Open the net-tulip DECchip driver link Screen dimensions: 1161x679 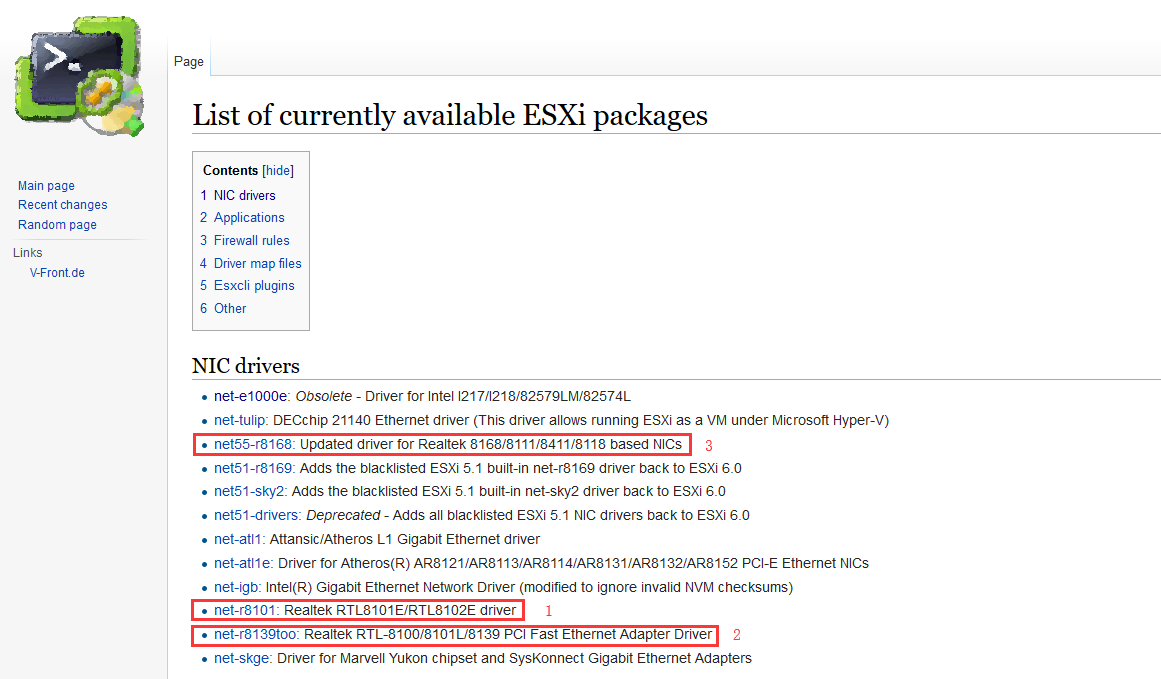click(240, 420)
